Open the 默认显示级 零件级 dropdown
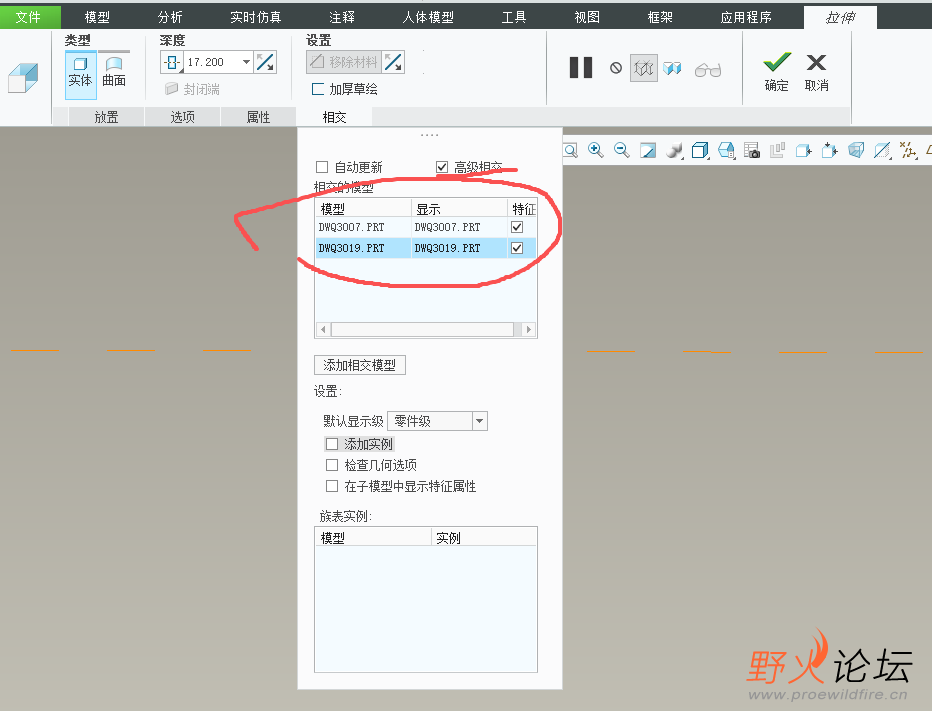The height and width of the screenshot is (711, 932). click(x=479, y=420)
